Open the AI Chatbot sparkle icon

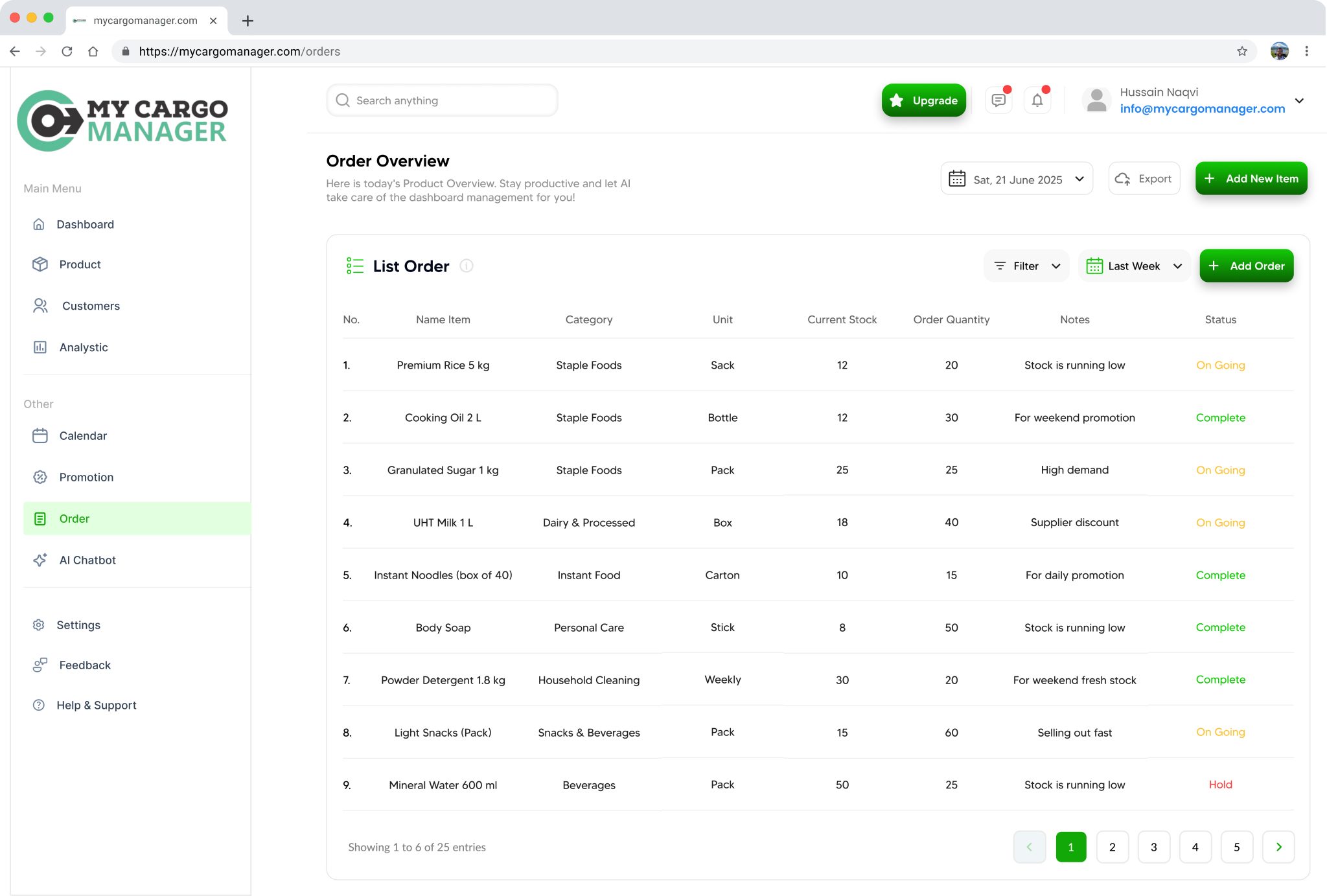[40, 560]
